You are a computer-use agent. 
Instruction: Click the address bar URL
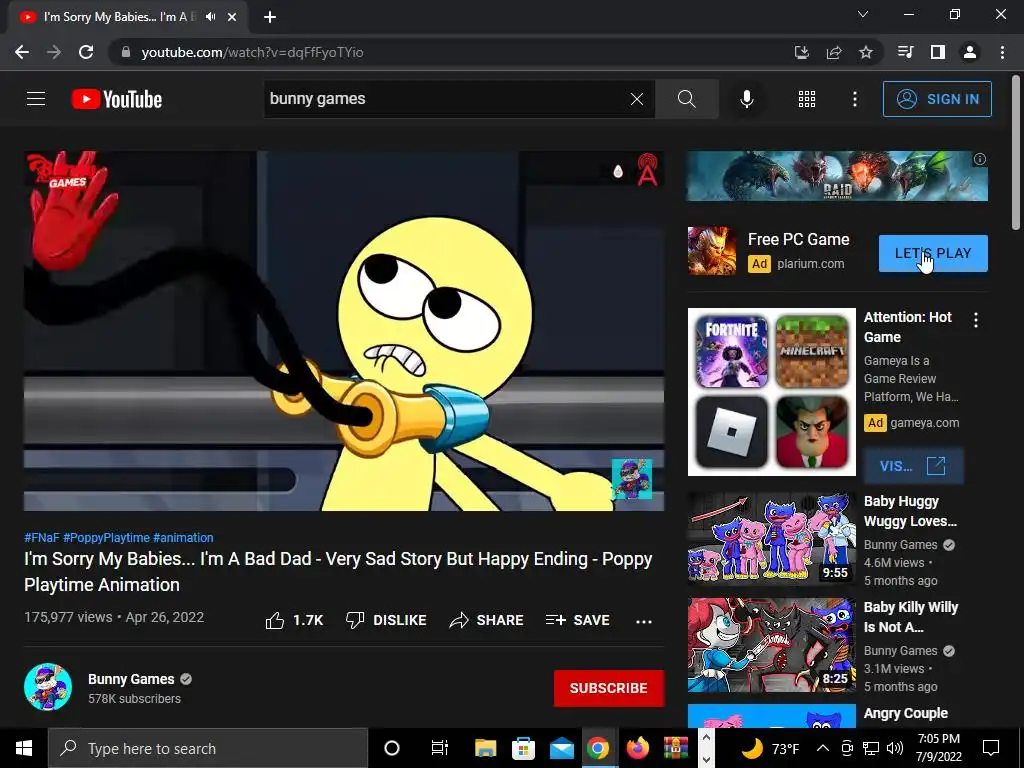pyautogui.click(x=252, y=52)
